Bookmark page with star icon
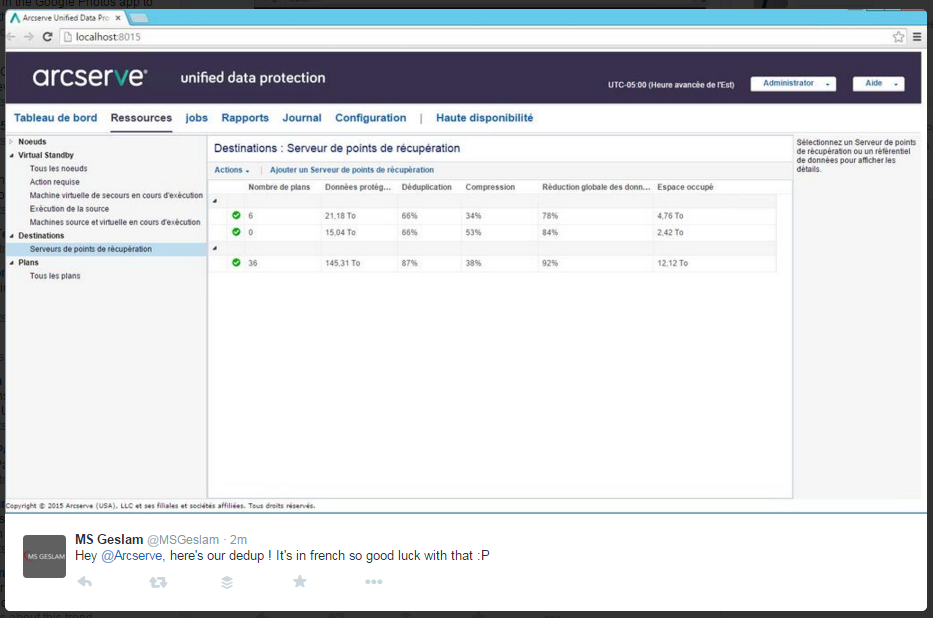Screen dimensions: 933x618 pos(898,37)
